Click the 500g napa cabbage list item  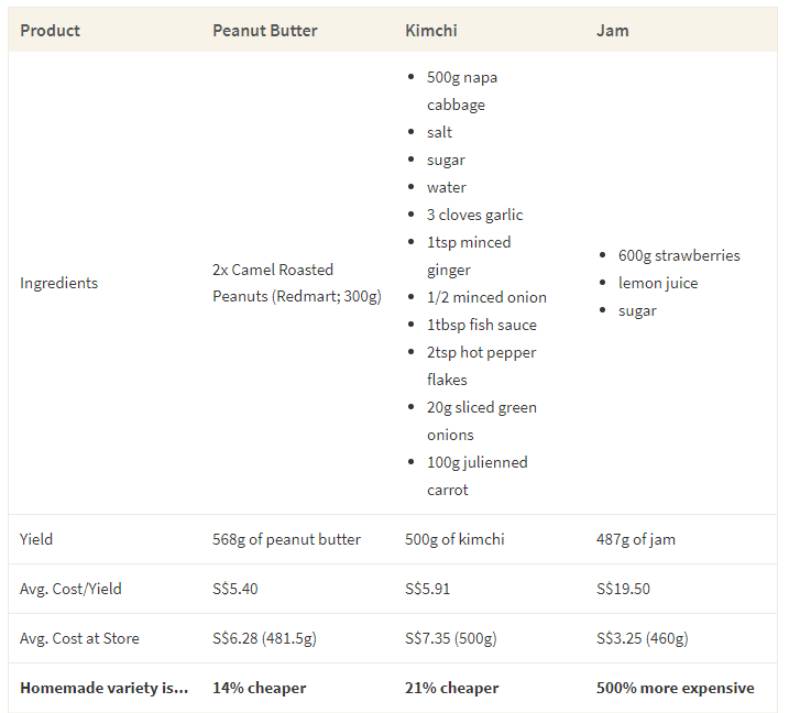coord(461,91)
